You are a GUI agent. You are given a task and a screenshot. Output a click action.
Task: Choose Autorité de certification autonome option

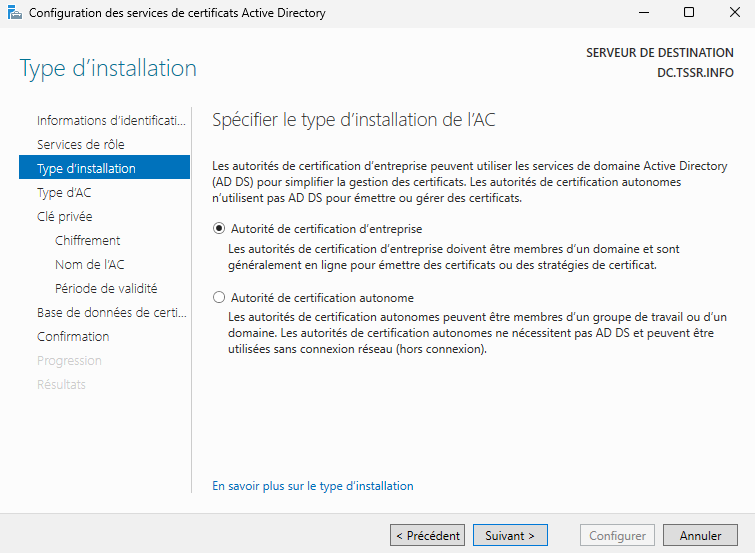pos(220,298)
